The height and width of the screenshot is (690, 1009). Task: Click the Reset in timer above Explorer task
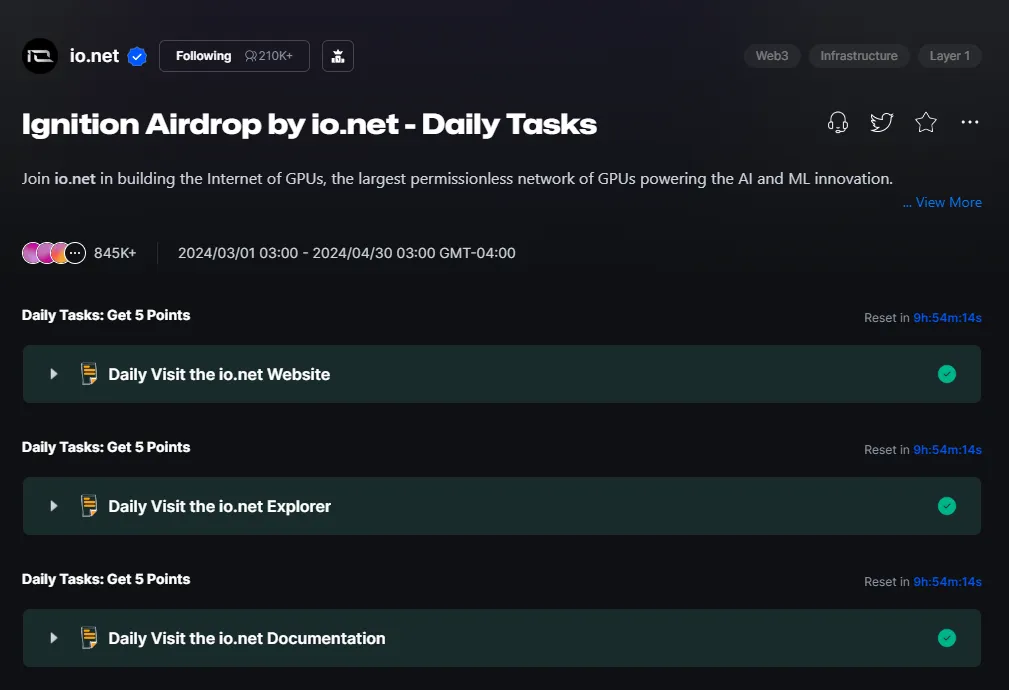(x=923, y=449)
